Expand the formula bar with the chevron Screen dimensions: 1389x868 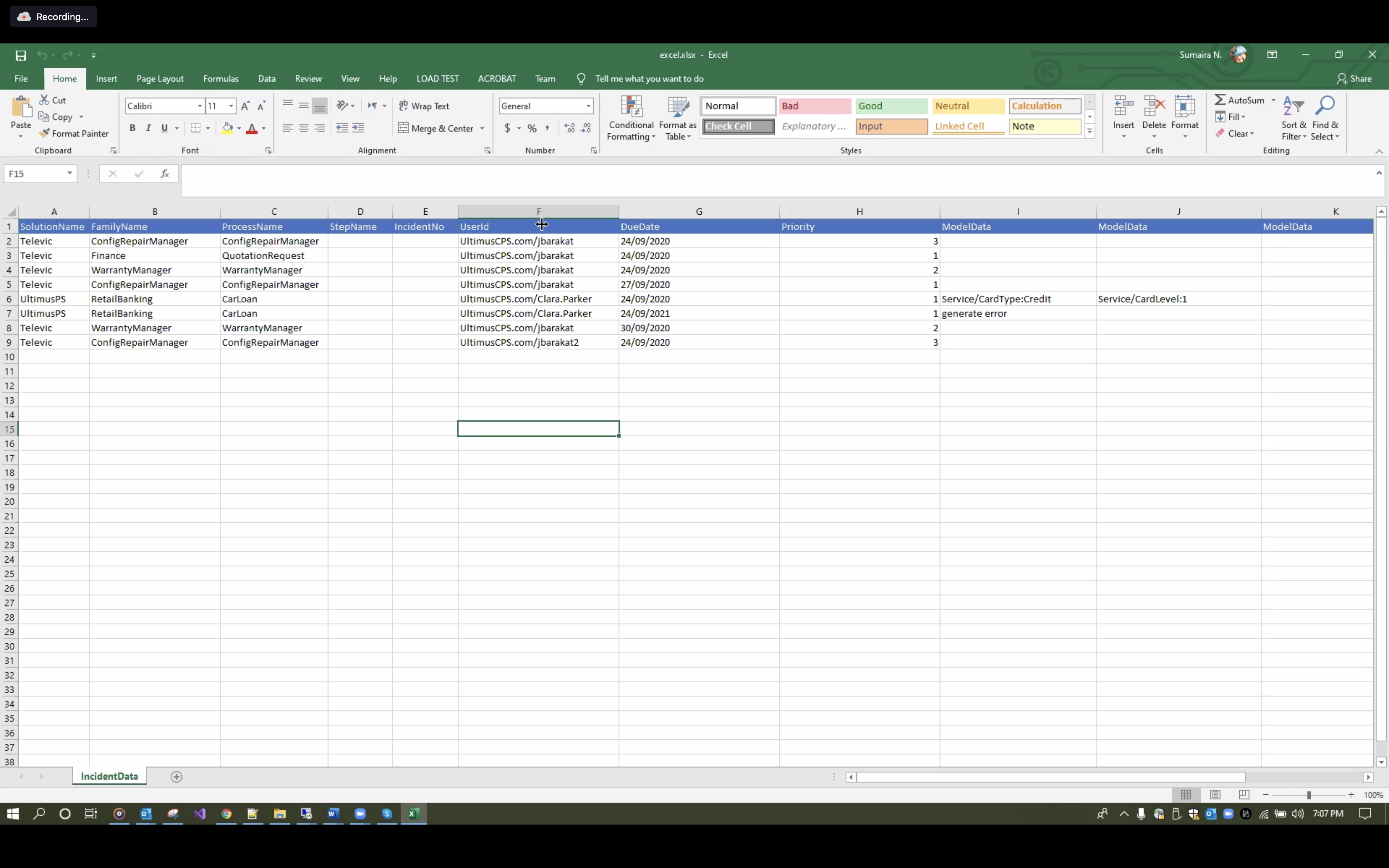[x=1379, y=173]
